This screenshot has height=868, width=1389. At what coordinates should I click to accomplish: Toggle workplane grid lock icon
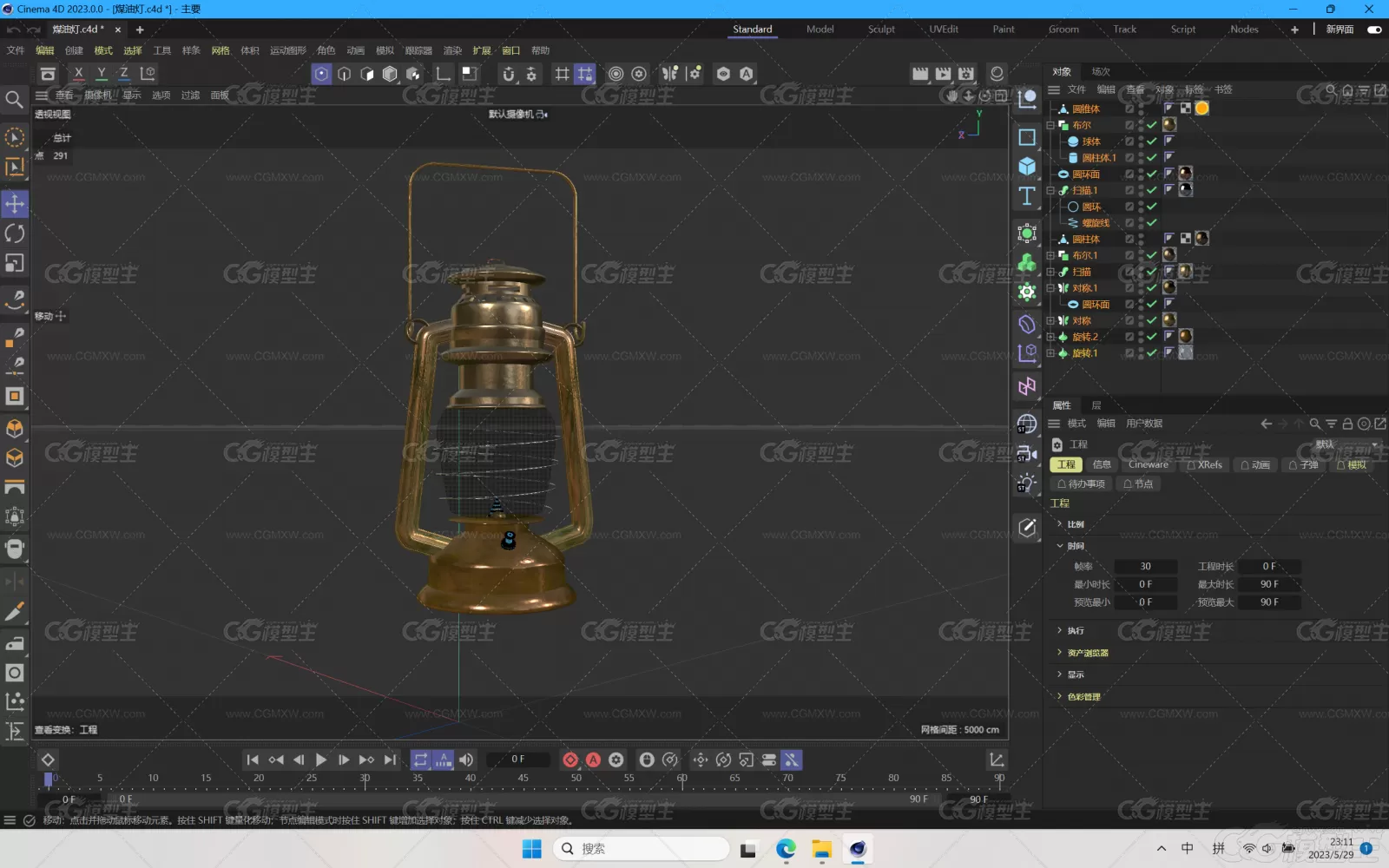[x=585, y=74]
